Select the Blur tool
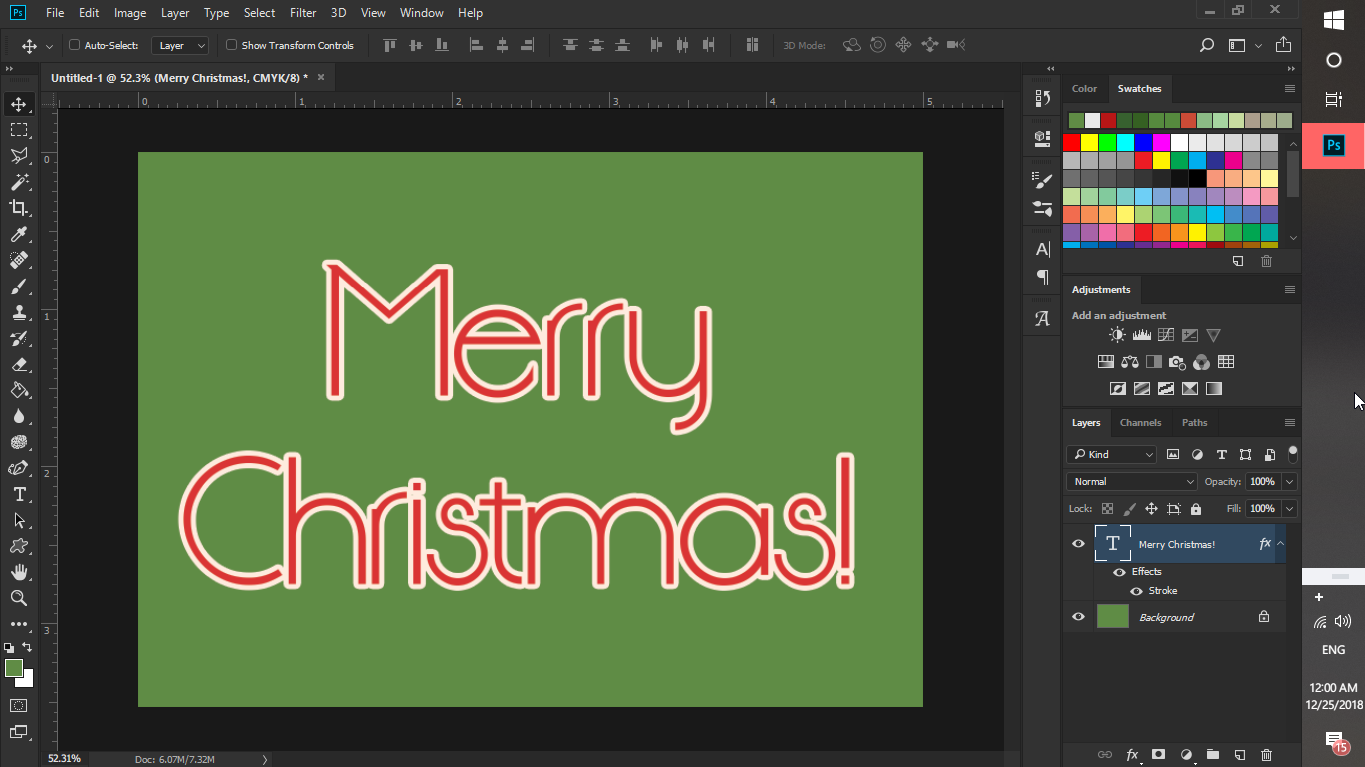Screen dimensions: 1365x767 coord(19,416)
